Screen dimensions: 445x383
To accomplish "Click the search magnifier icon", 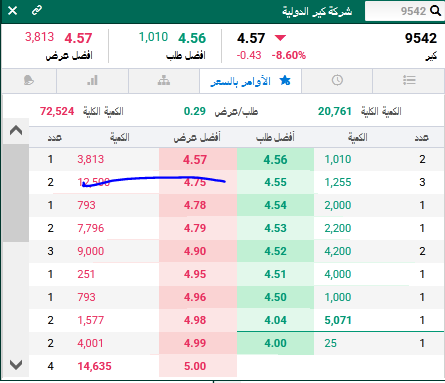I will pyautogui.click(x=435, y=11).
